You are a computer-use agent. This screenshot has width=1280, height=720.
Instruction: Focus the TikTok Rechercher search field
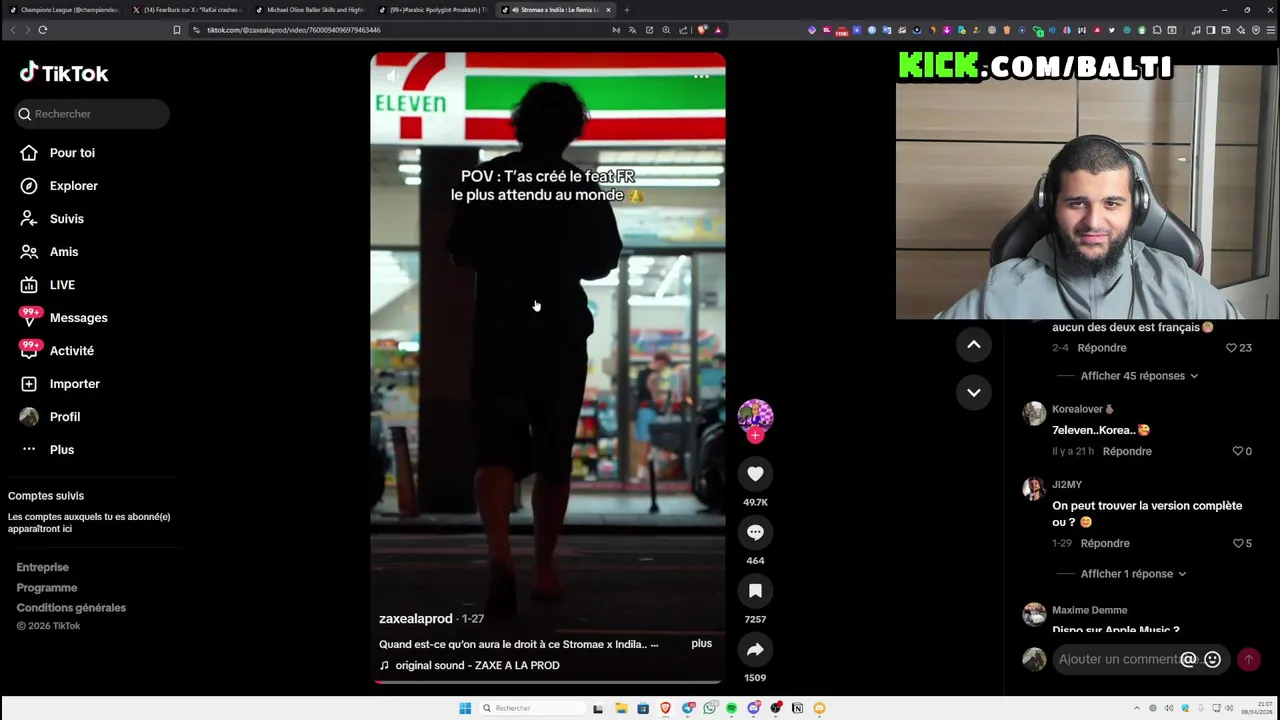[92, 114]
